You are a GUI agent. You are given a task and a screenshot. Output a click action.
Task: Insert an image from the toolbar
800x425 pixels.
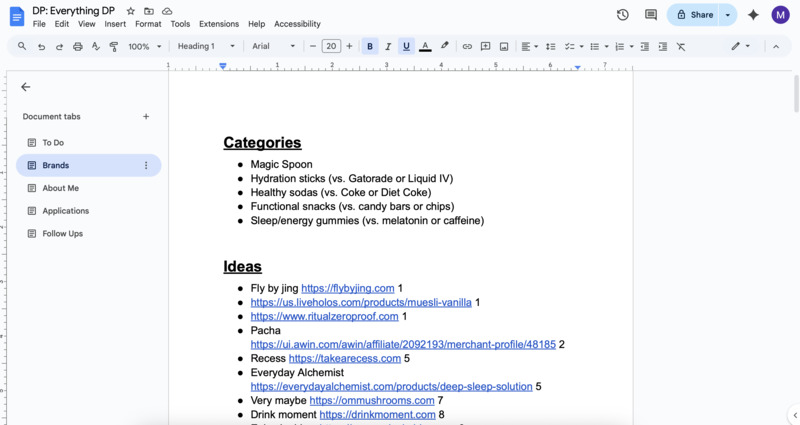[504, 46]
